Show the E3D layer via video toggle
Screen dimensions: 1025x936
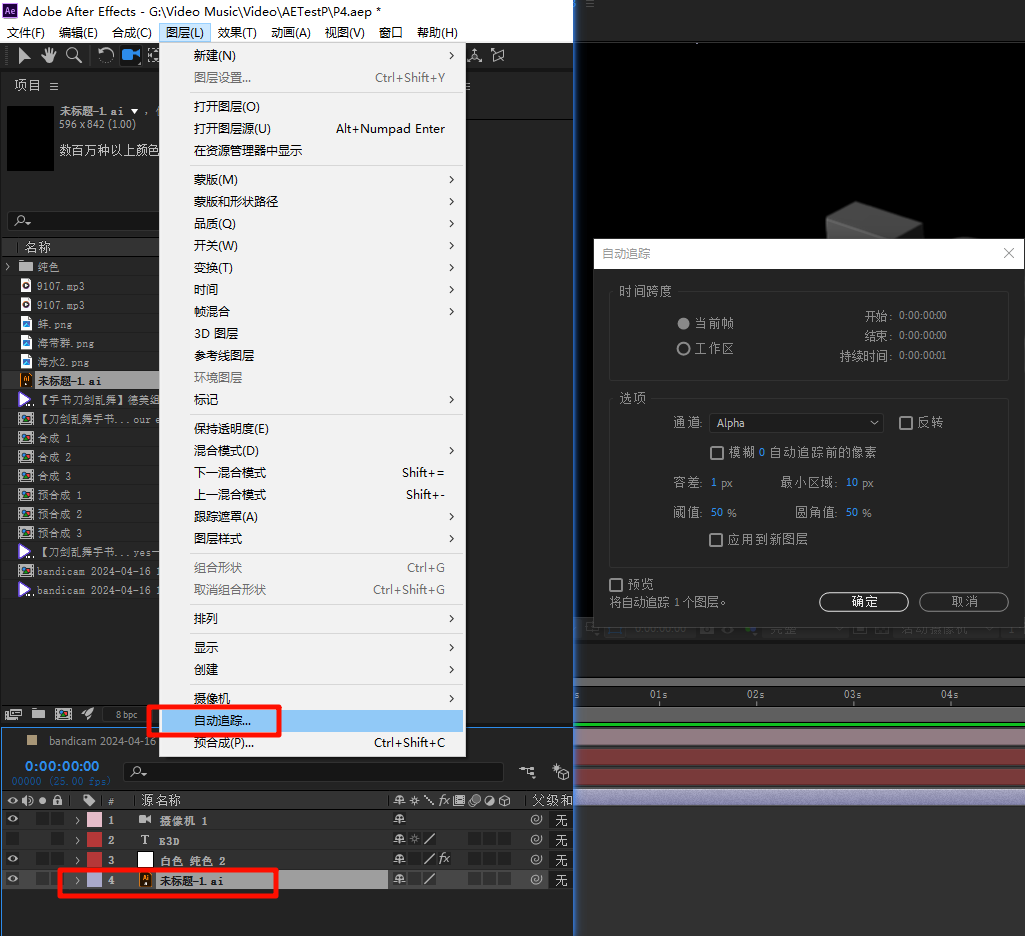click(x=12, y=839)
